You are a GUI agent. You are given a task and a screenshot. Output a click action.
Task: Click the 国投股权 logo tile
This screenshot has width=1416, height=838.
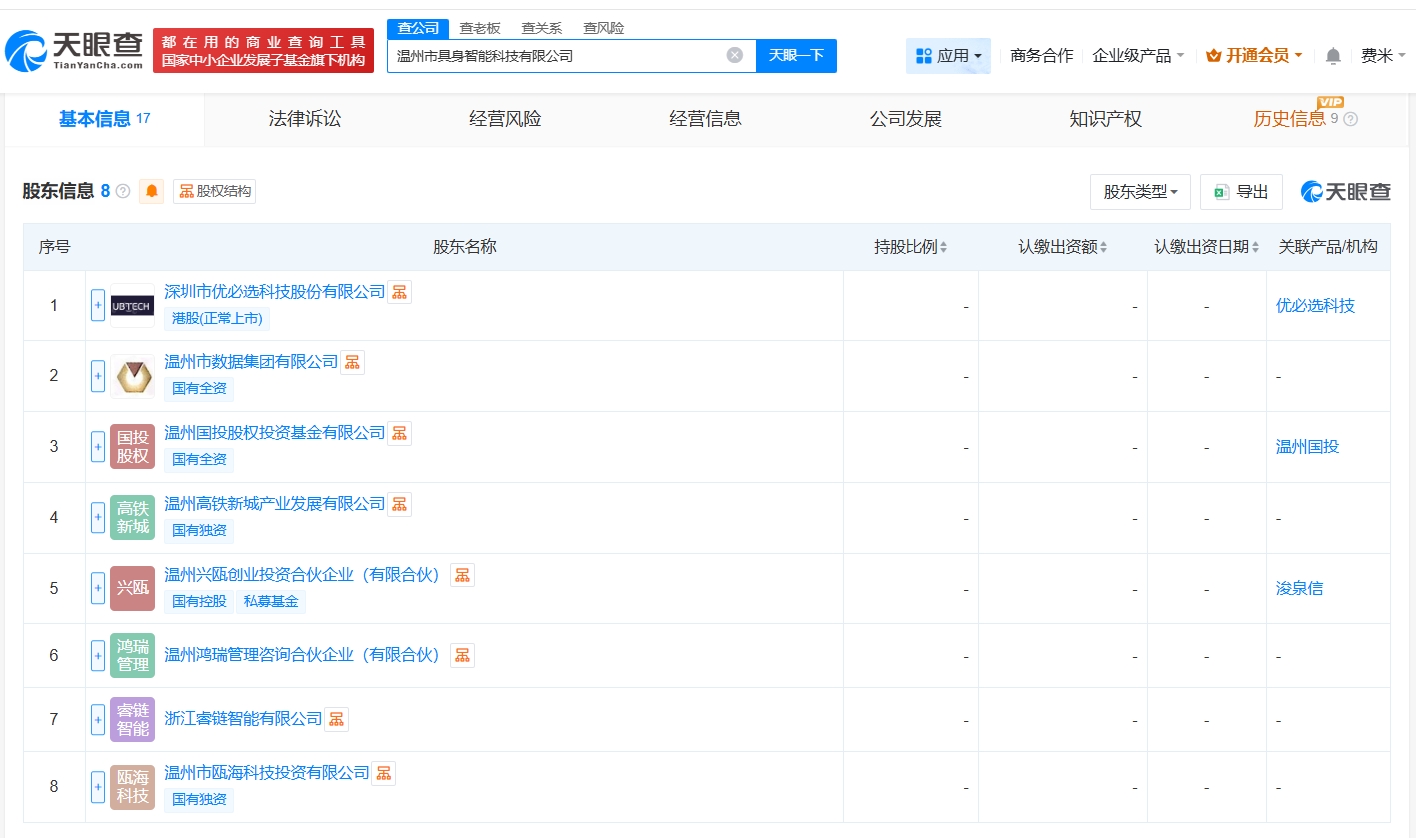coord(132,447)
